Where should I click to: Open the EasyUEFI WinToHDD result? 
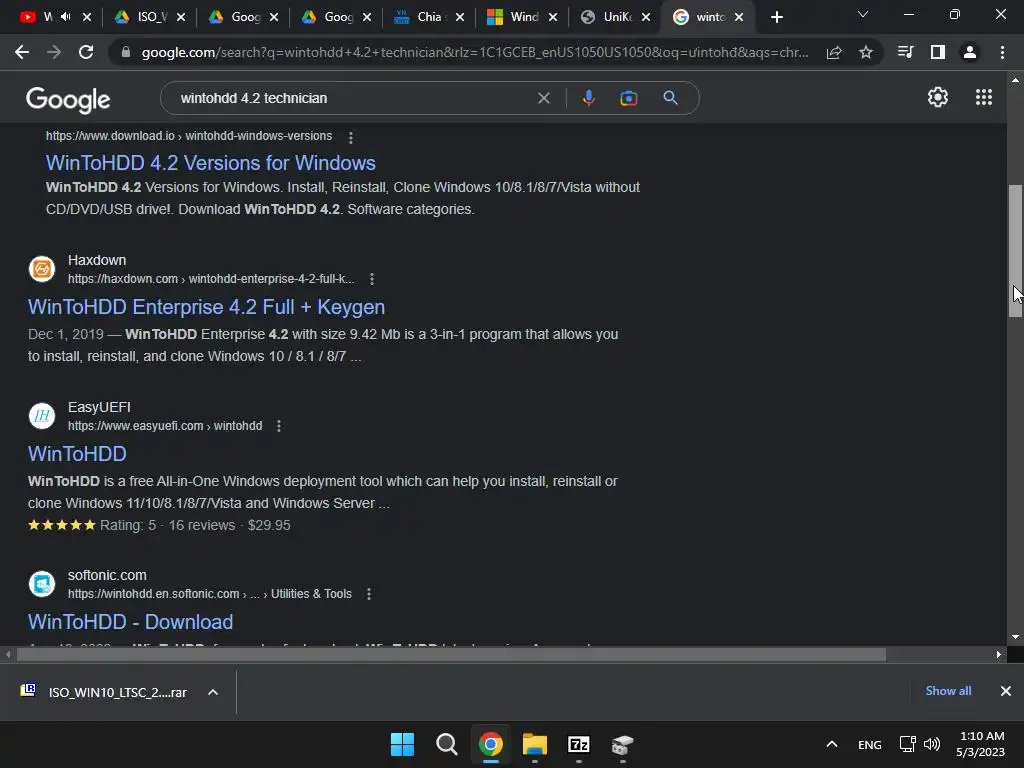click(x=77, y=454)
